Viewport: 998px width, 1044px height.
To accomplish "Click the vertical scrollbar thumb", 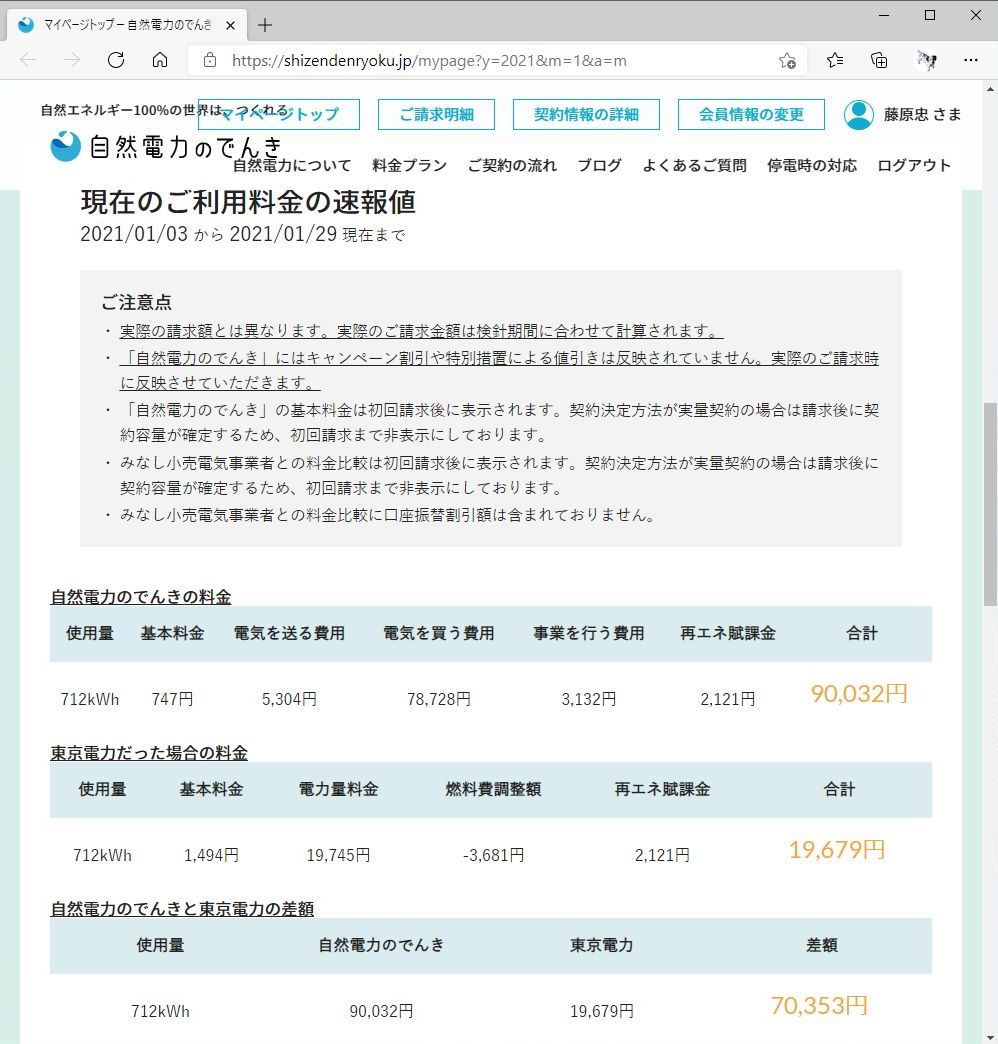I will [x=990, y=504].
